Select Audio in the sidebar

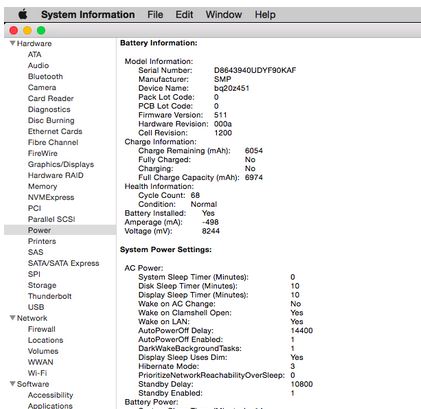[x=38, y=65]
